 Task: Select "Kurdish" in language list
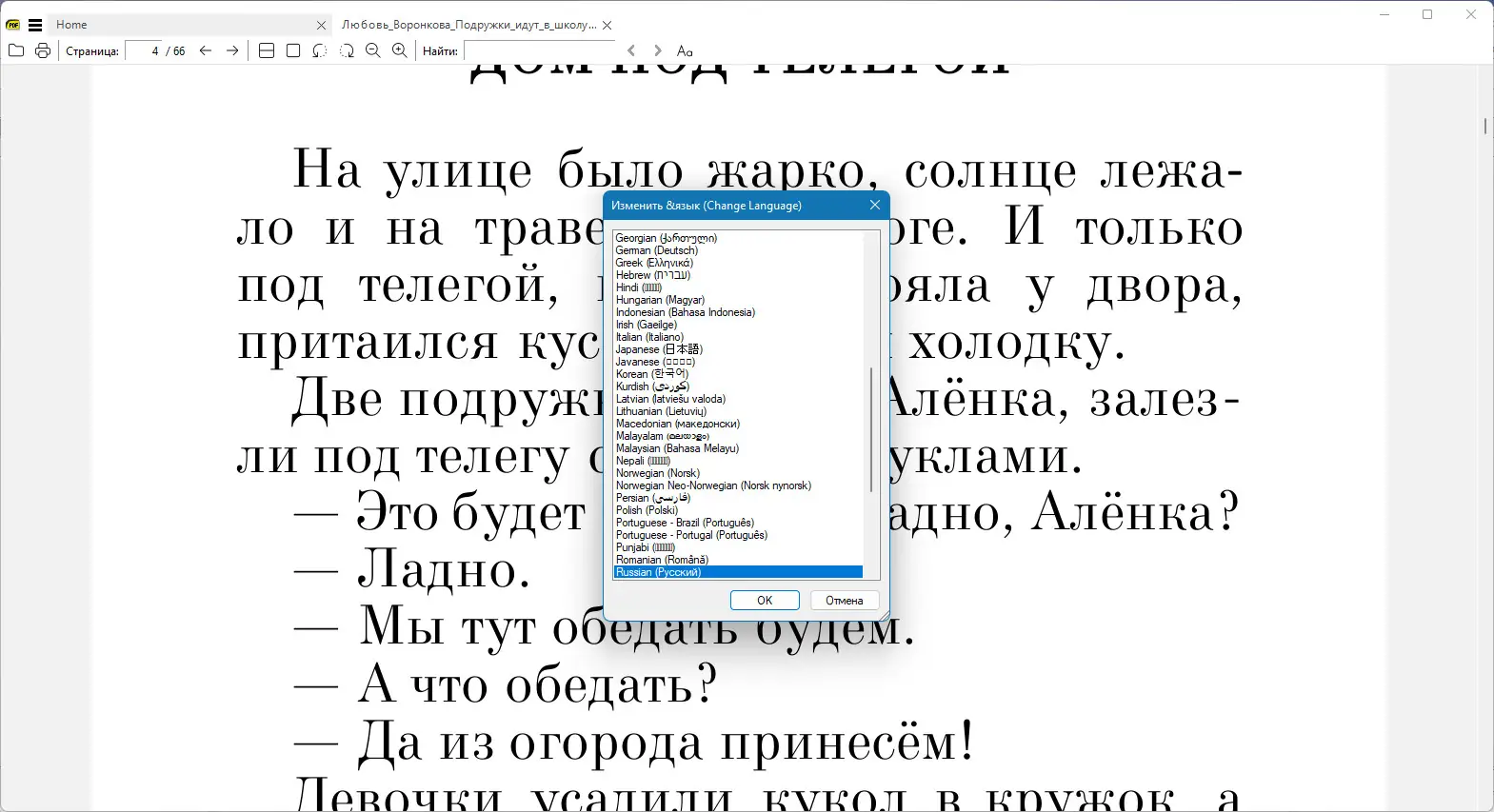737,386
